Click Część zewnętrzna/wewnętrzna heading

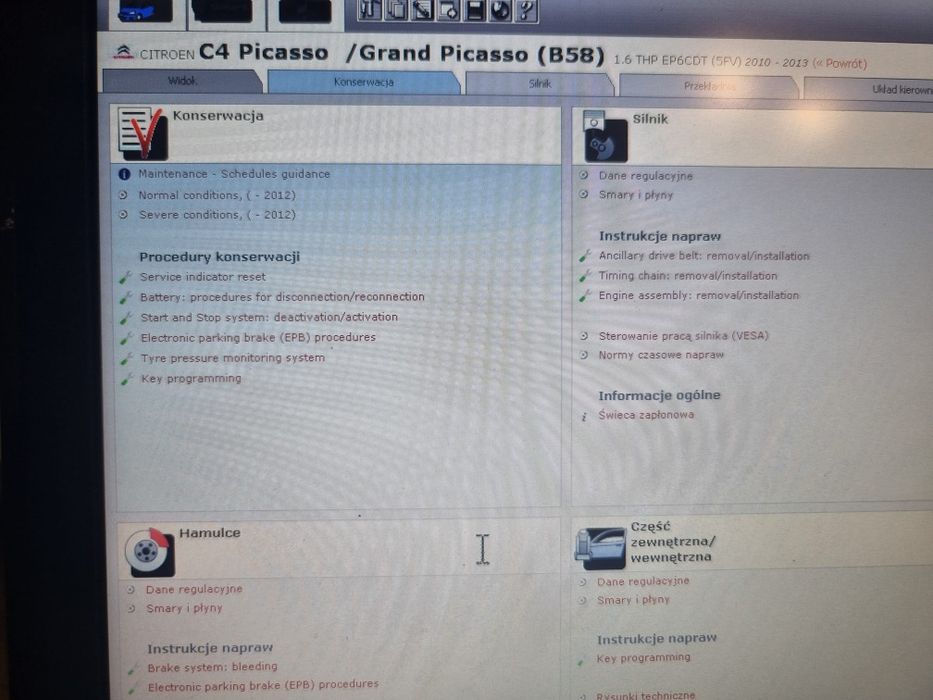(x=672, y=542)
